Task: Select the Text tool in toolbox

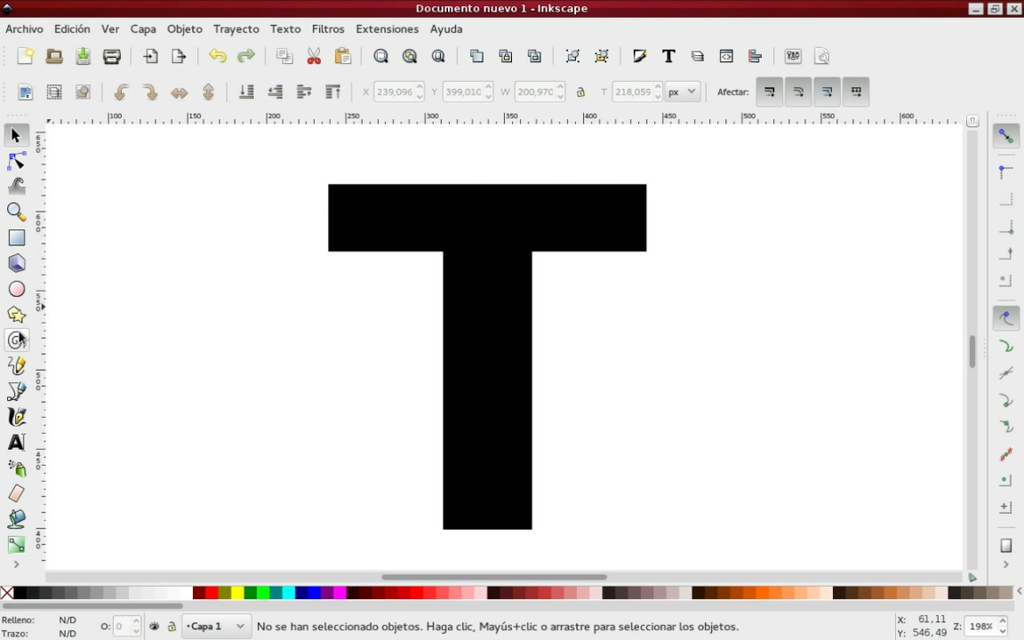Action: pyautogui.click(x=16, y=442)
